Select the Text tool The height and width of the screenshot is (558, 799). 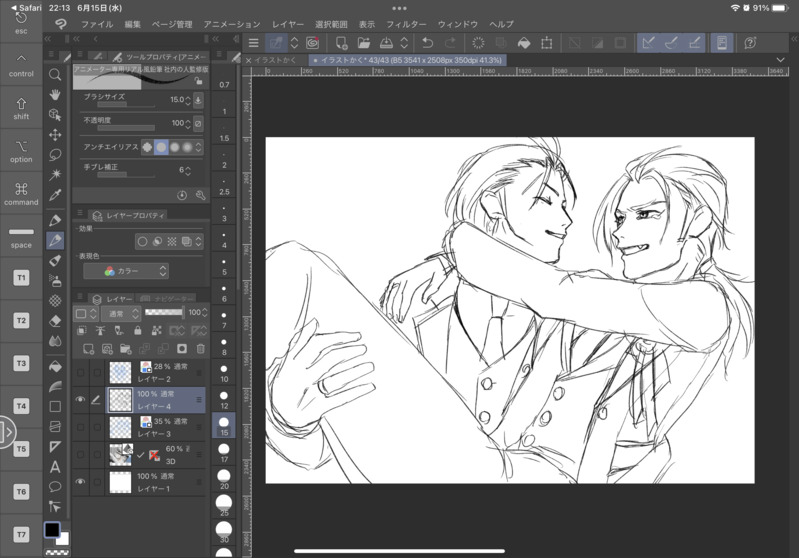pos(55,467)
